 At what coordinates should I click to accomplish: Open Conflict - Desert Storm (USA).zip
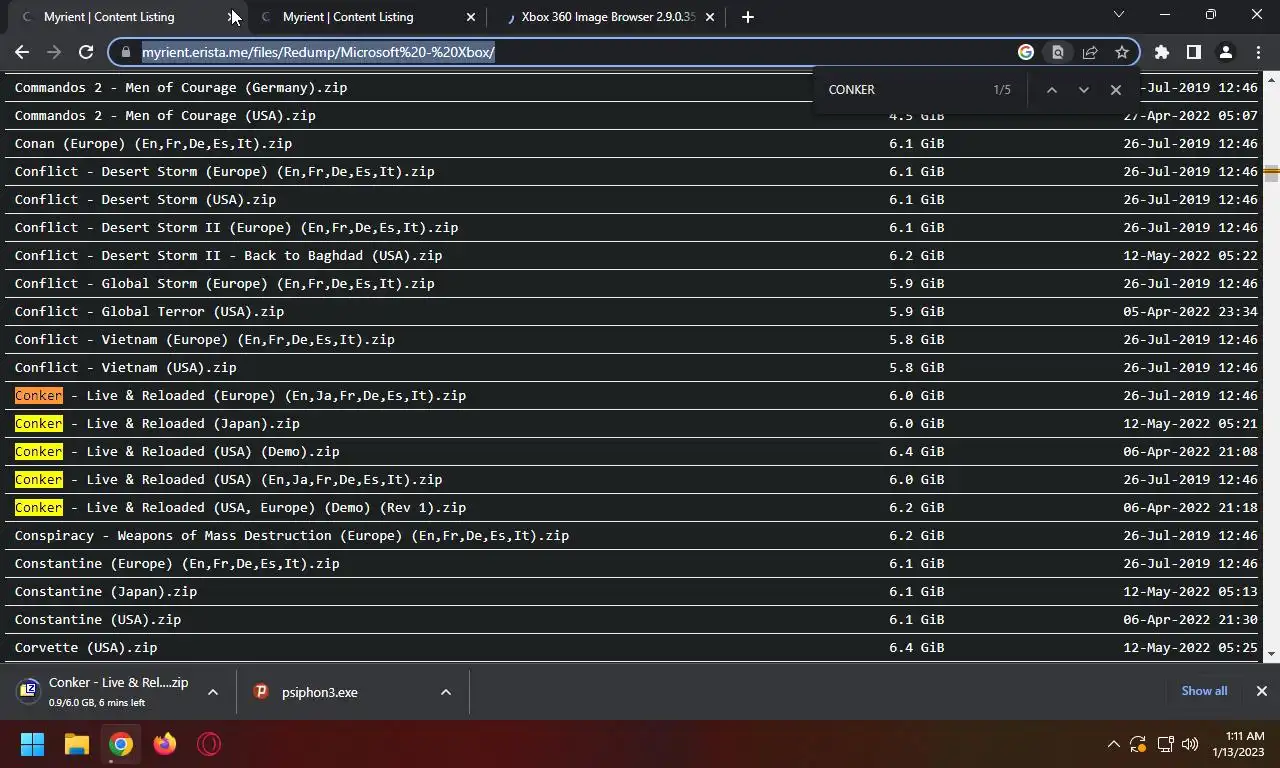(x=145, y=199)
